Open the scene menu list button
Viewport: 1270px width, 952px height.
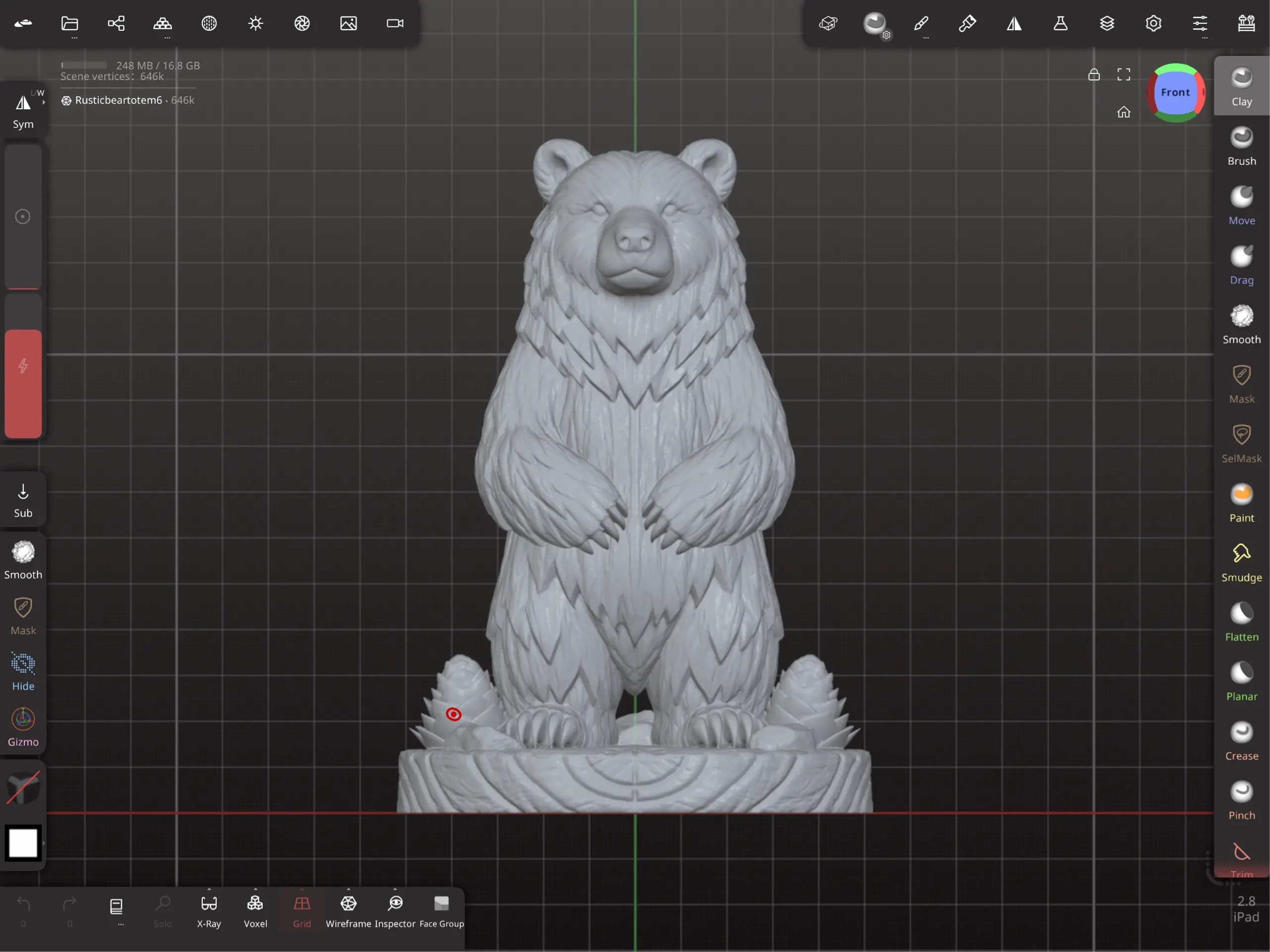pyautogui.click(x=117, y=908)
